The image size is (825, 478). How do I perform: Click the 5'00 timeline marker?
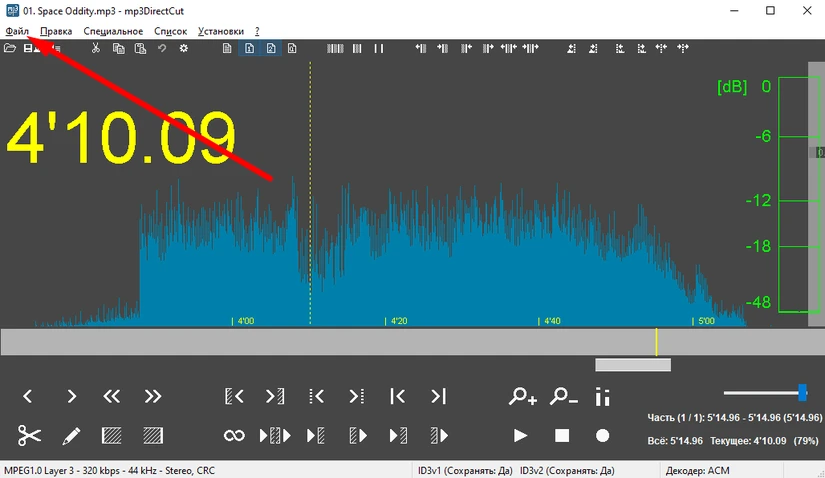click(703, 321)
